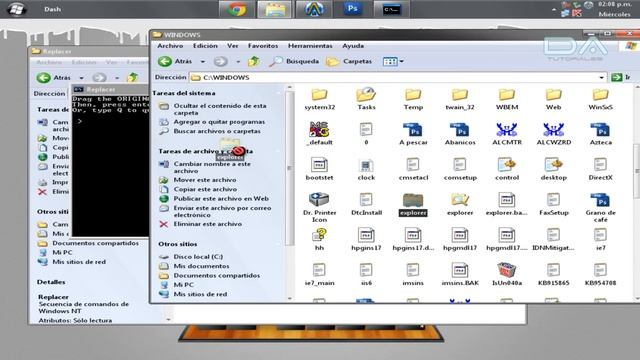Image resolution: width=640 pixels, height=360 pixels.
Task: Go back with the WINDOWS Atrás button
Action: pyautogui.click(x=175, y=61)
